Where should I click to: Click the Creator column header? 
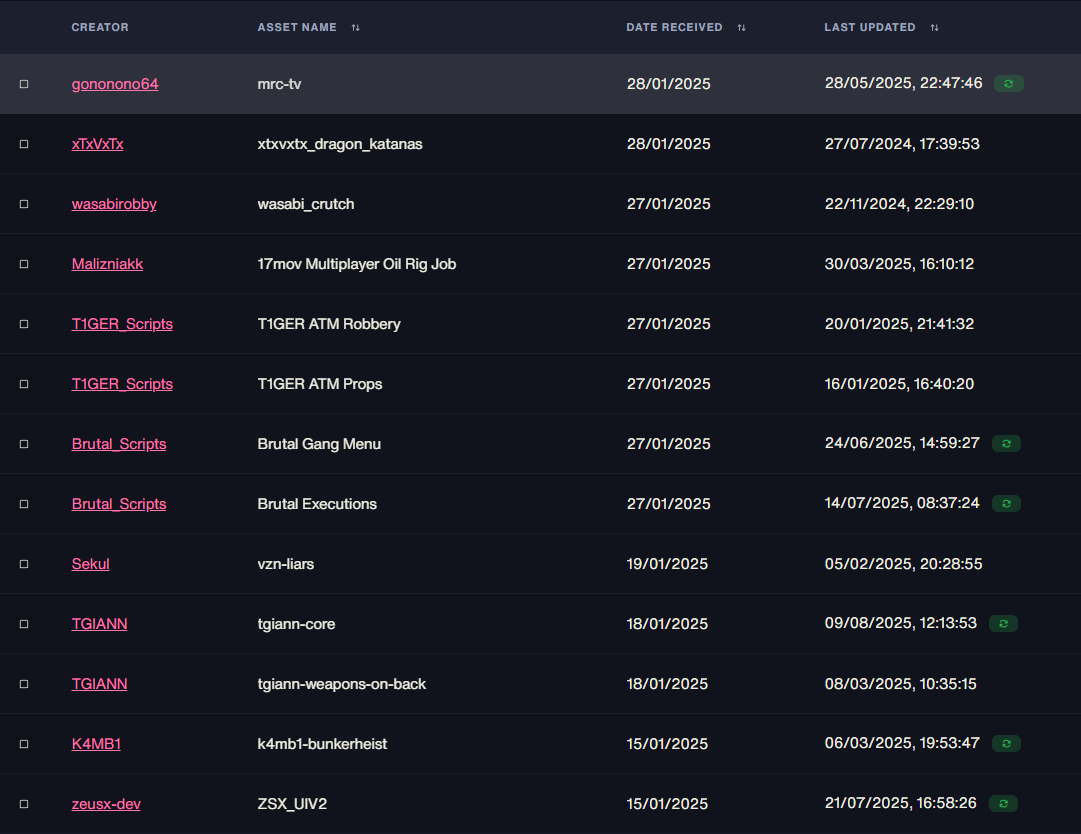coord(100,28)
